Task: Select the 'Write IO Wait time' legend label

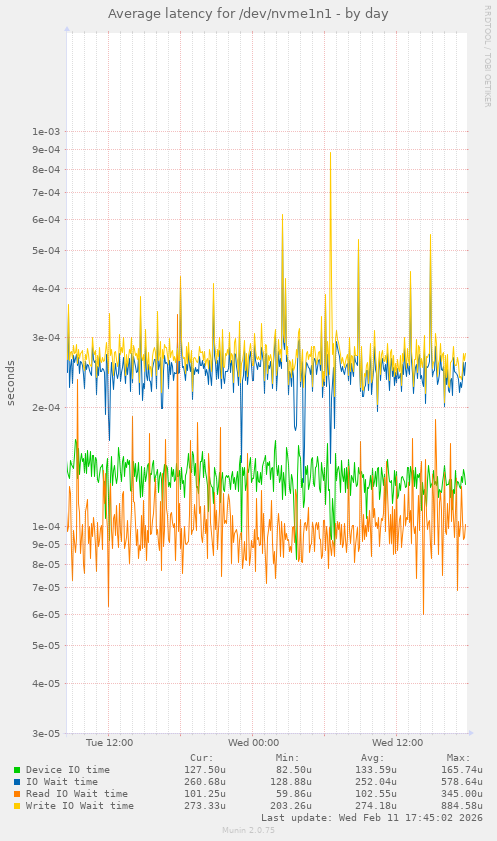Action: coord(79,805)
